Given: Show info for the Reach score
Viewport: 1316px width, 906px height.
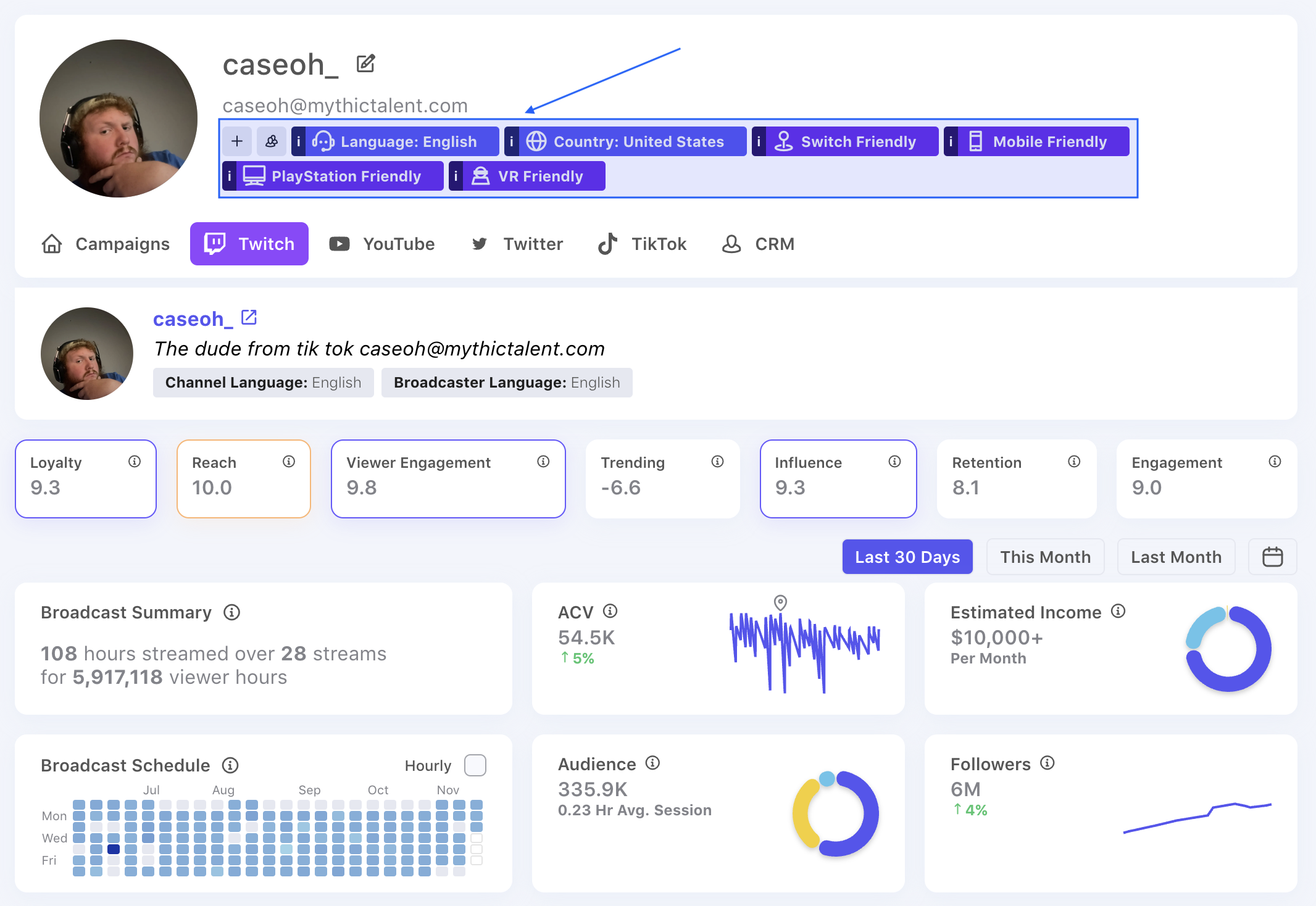Looking at the screenshot, I should 289,462.
